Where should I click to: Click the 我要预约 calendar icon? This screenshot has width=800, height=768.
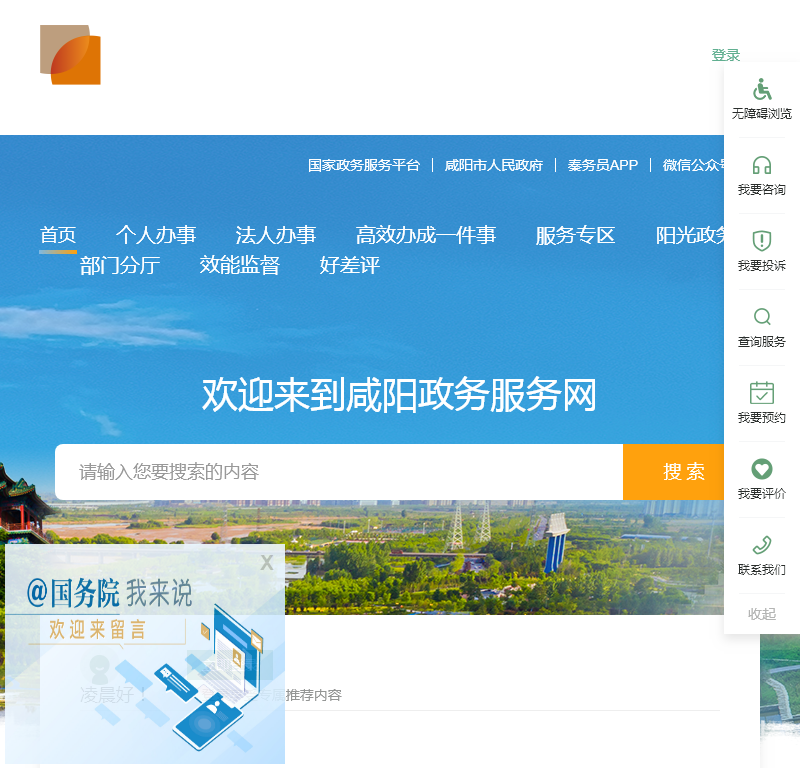pos(762,392)
